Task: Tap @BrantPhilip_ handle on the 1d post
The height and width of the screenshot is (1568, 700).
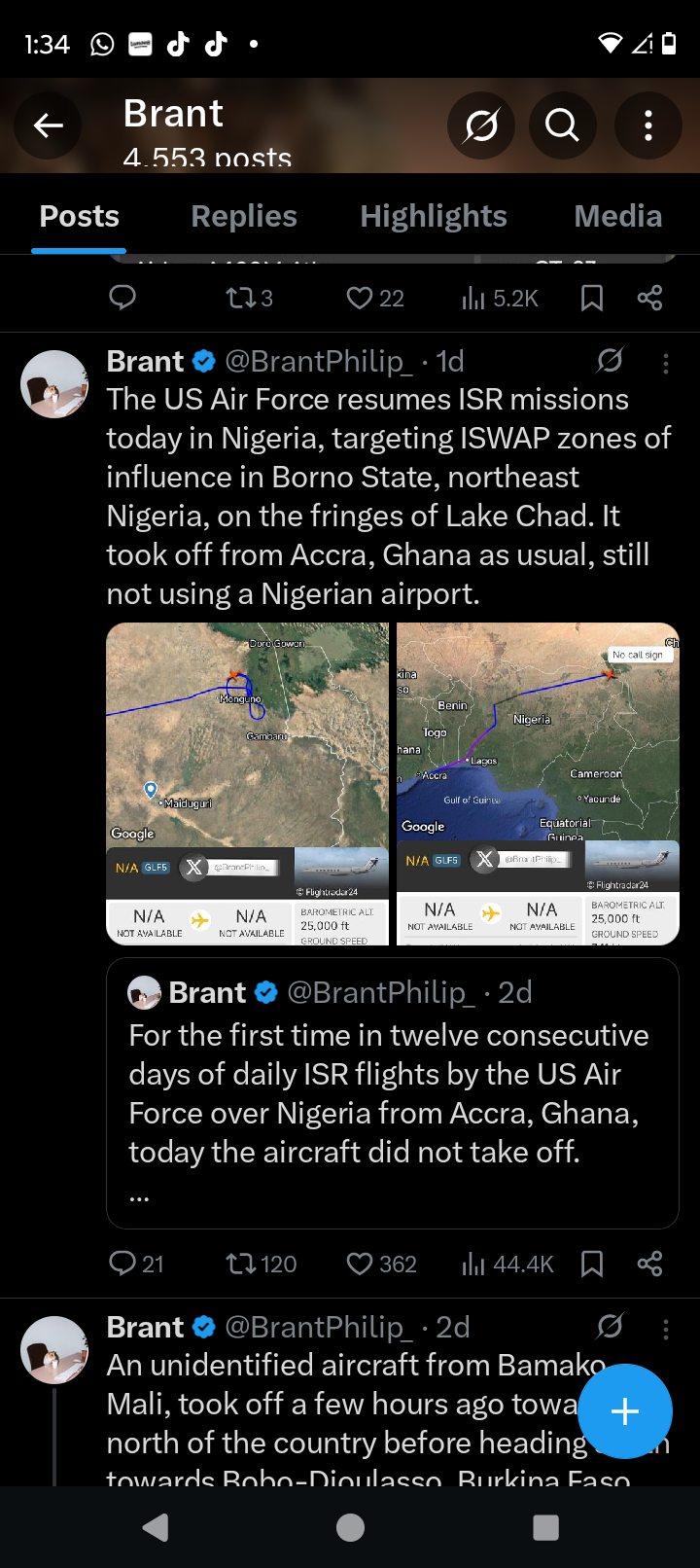Action: coord(314,362)
